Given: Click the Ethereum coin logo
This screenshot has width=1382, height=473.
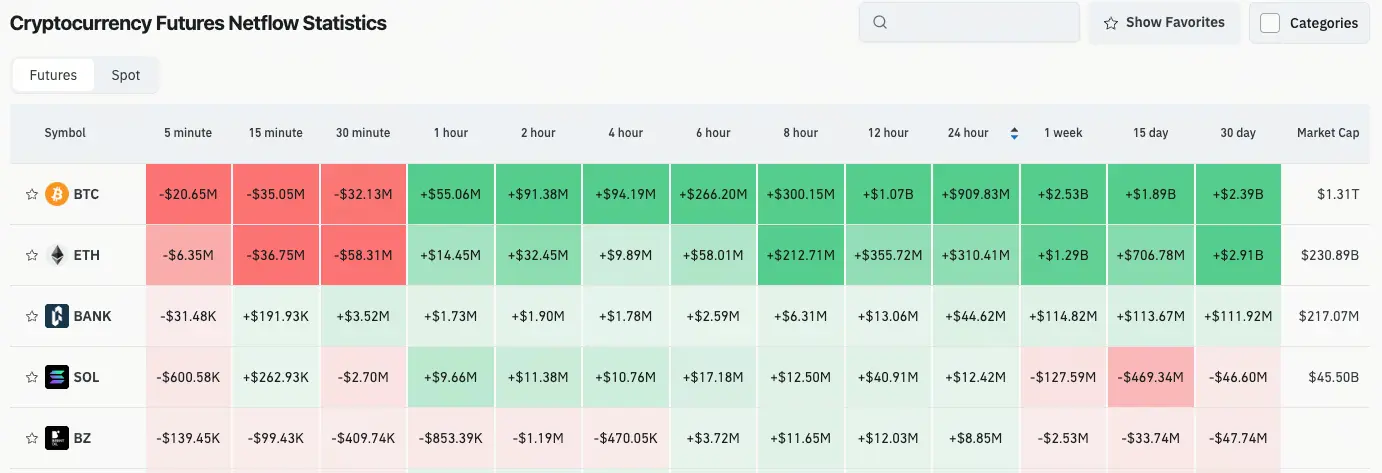Looking at the screenshot, I should (57, 255).
